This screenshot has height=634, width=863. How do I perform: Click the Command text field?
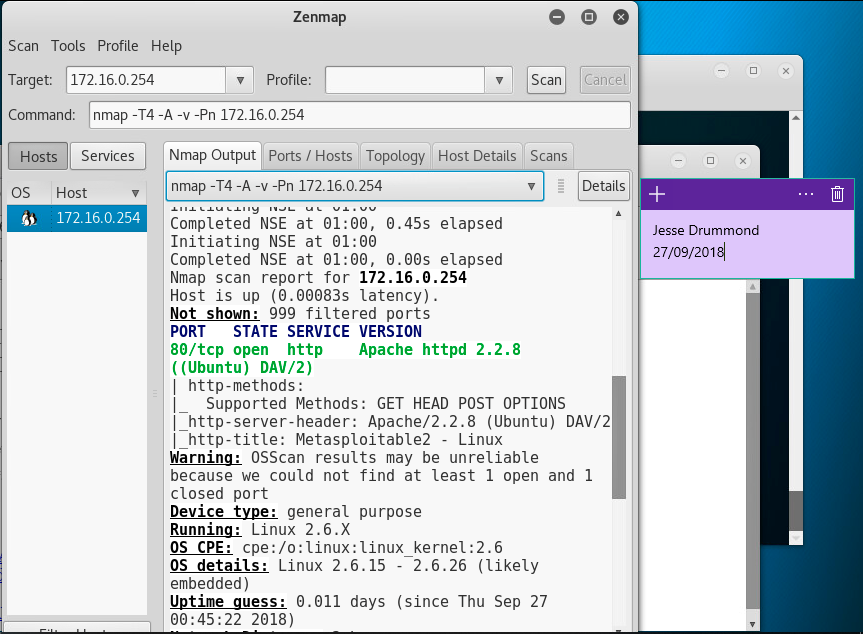[x=360, y=115]
